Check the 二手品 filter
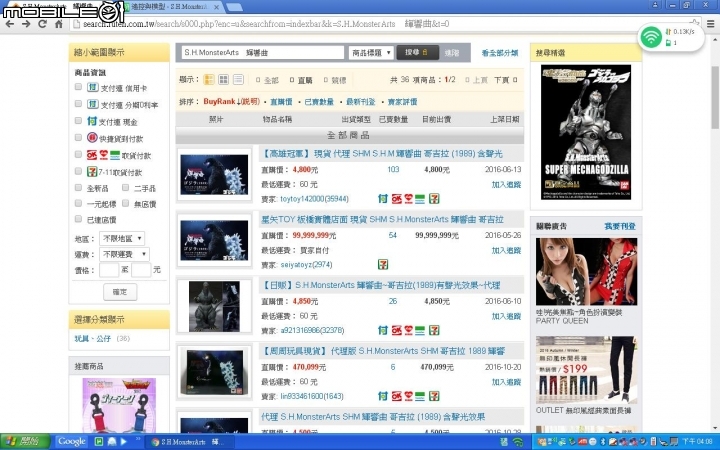Viewport: 720px width, 450px height. pos(125,187)
